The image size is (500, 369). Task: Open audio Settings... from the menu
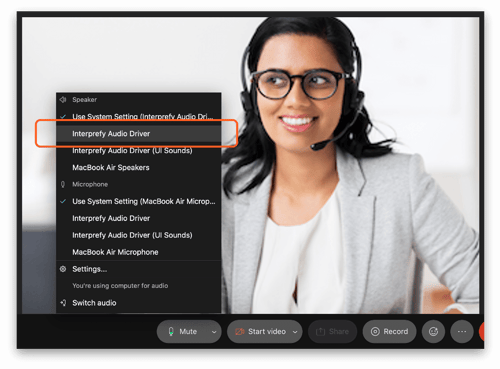pos(139,269)
